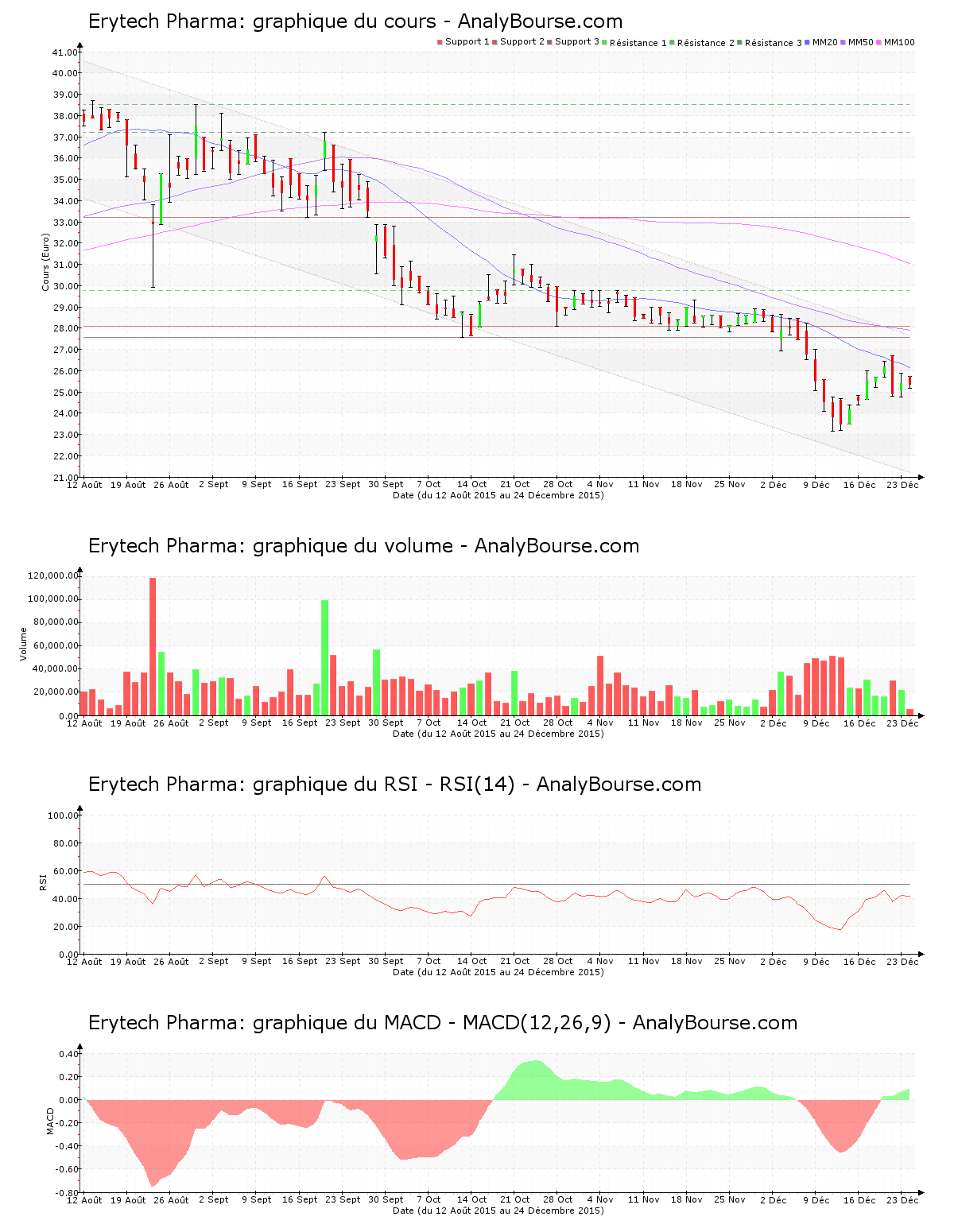954x1232 pixels.
Task: Click the tallest red volume bar
Action: click(x=153, y=646)
